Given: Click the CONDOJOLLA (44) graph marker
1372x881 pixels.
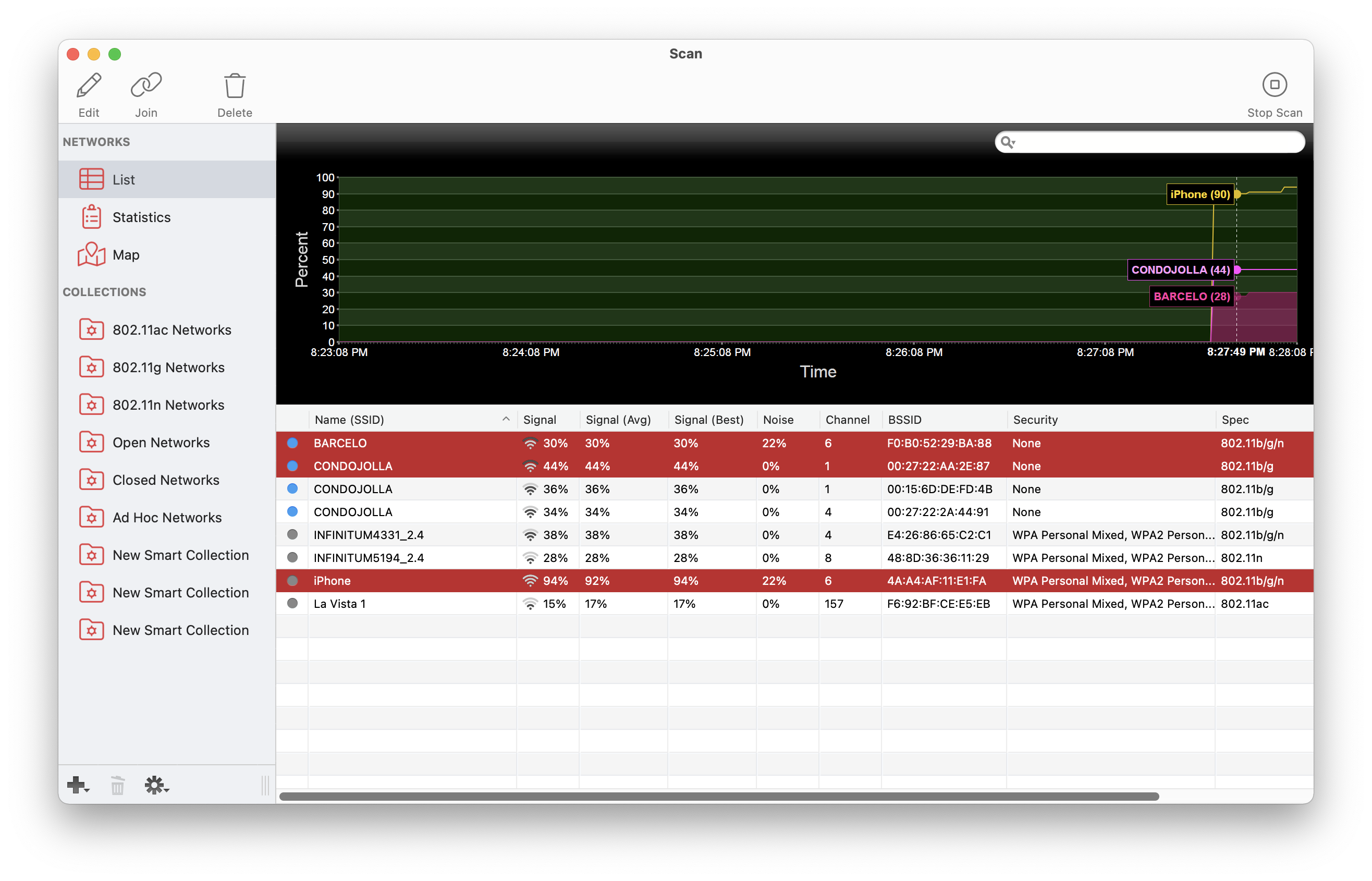Looking at the screenshot, I should click(1237, 270).
